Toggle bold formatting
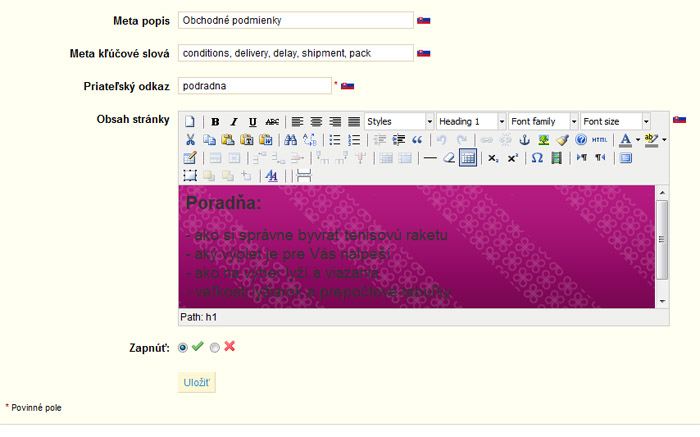Screen dimensions: 700x437 [215, 121]
